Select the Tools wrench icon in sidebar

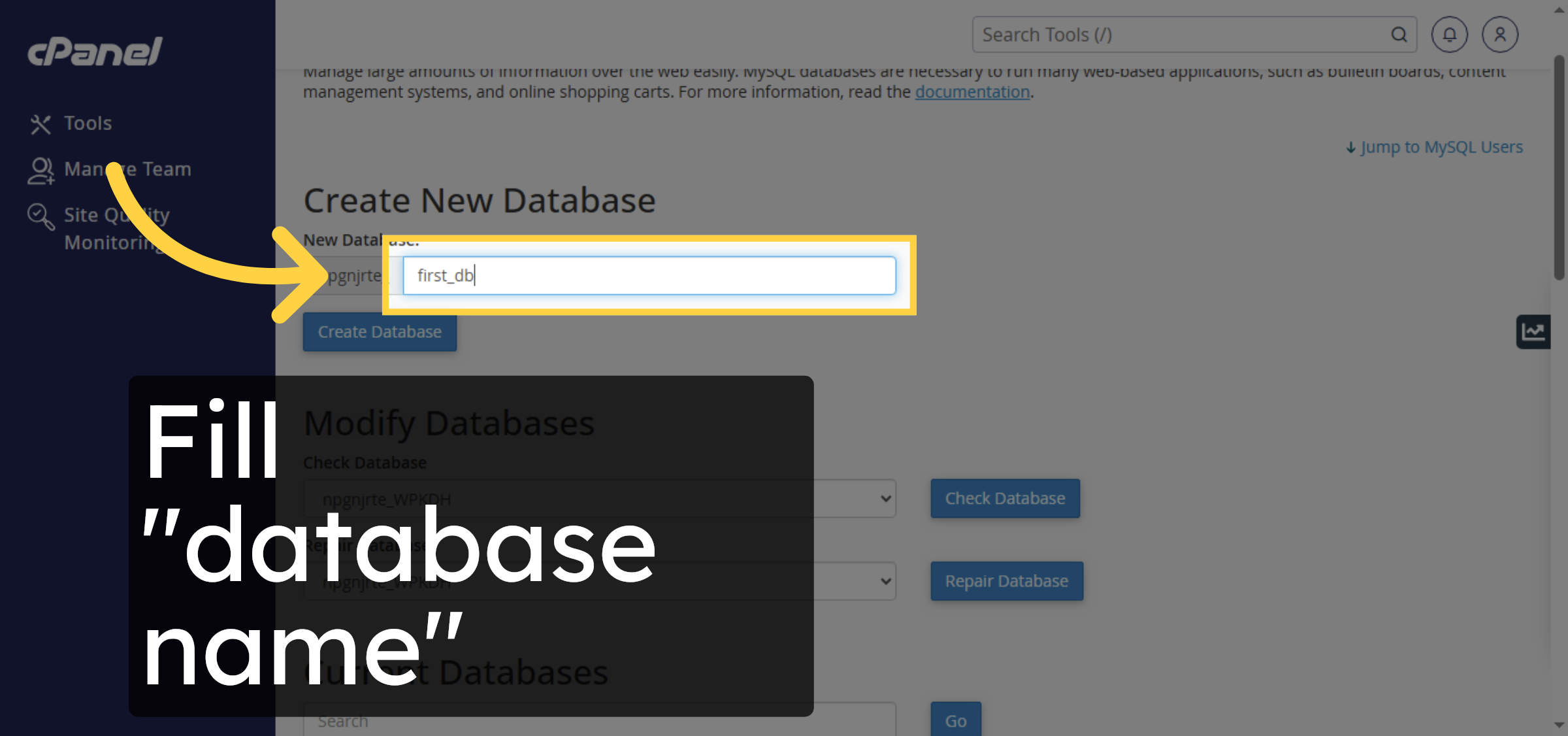(41, 123)
